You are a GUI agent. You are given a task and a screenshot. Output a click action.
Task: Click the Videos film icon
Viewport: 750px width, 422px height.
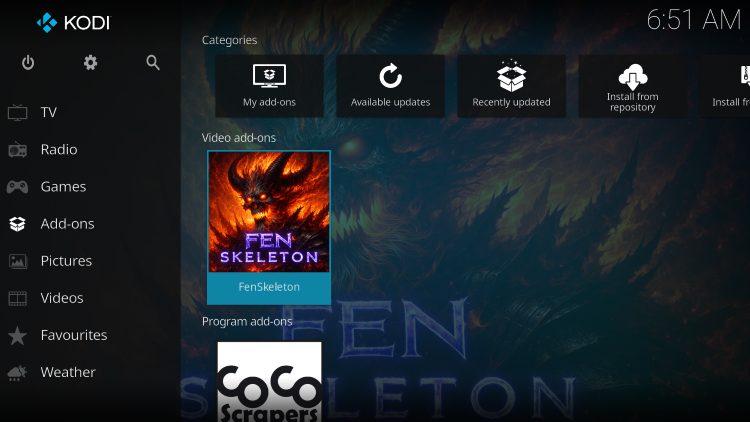click(17, 298)
